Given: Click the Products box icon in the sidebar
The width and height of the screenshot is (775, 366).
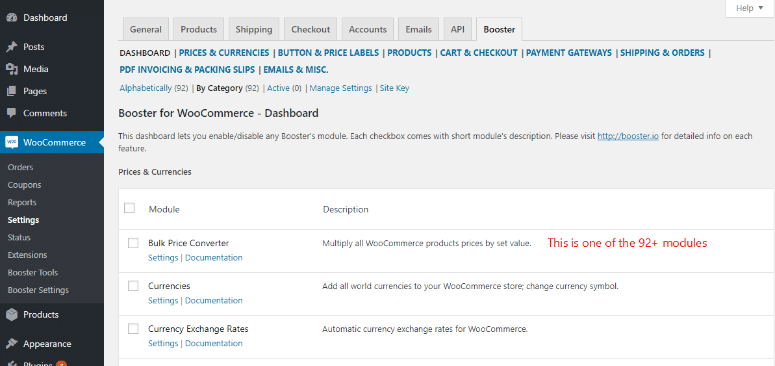Looking at the screenshot, I should click(x=12, y=315).
